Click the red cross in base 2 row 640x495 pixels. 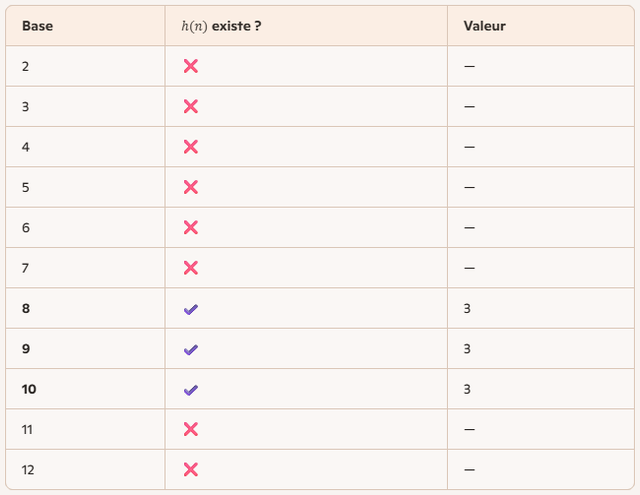click(x=191, y=66)
